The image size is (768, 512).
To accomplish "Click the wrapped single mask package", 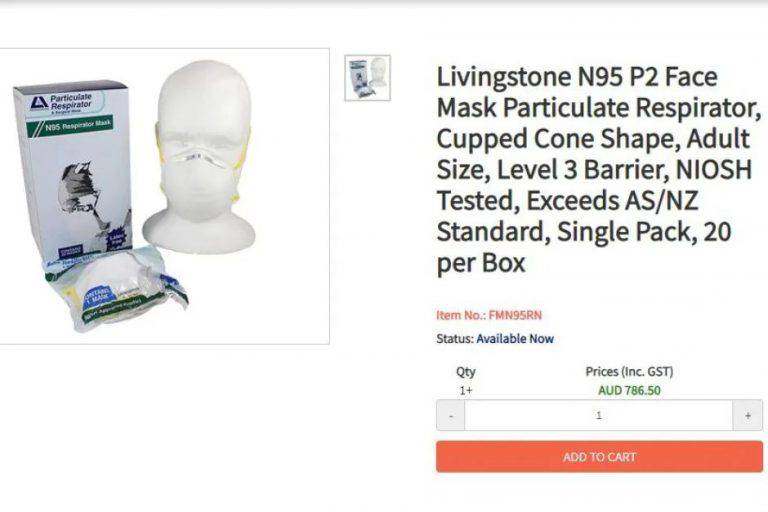I will [120, 289].
